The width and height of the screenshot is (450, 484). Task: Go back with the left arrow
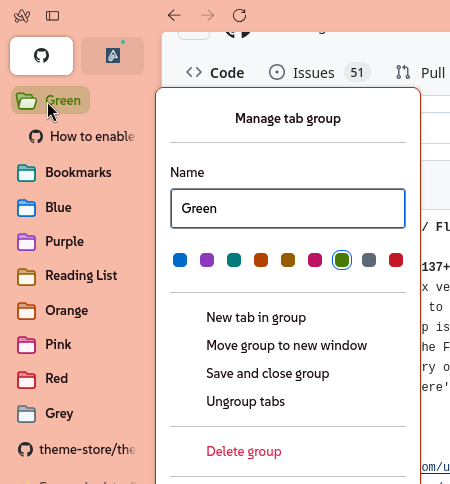pyautogui.click(x=174, y=15)
